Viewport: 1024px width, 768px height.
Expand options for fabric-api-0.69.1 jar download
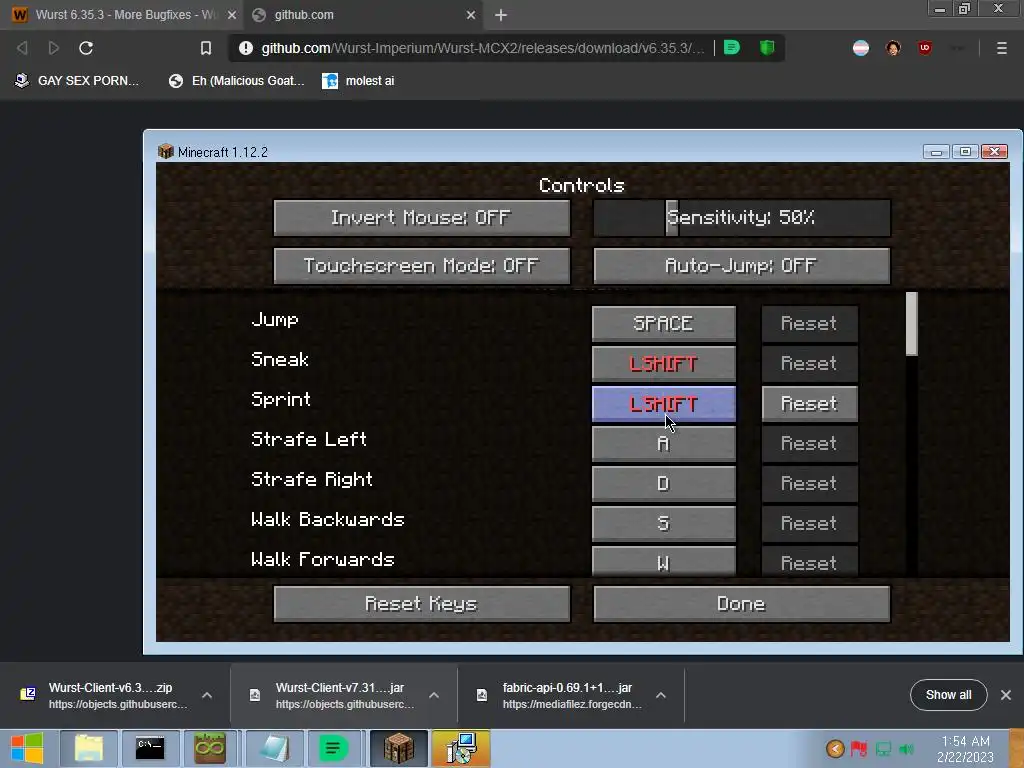661,696
